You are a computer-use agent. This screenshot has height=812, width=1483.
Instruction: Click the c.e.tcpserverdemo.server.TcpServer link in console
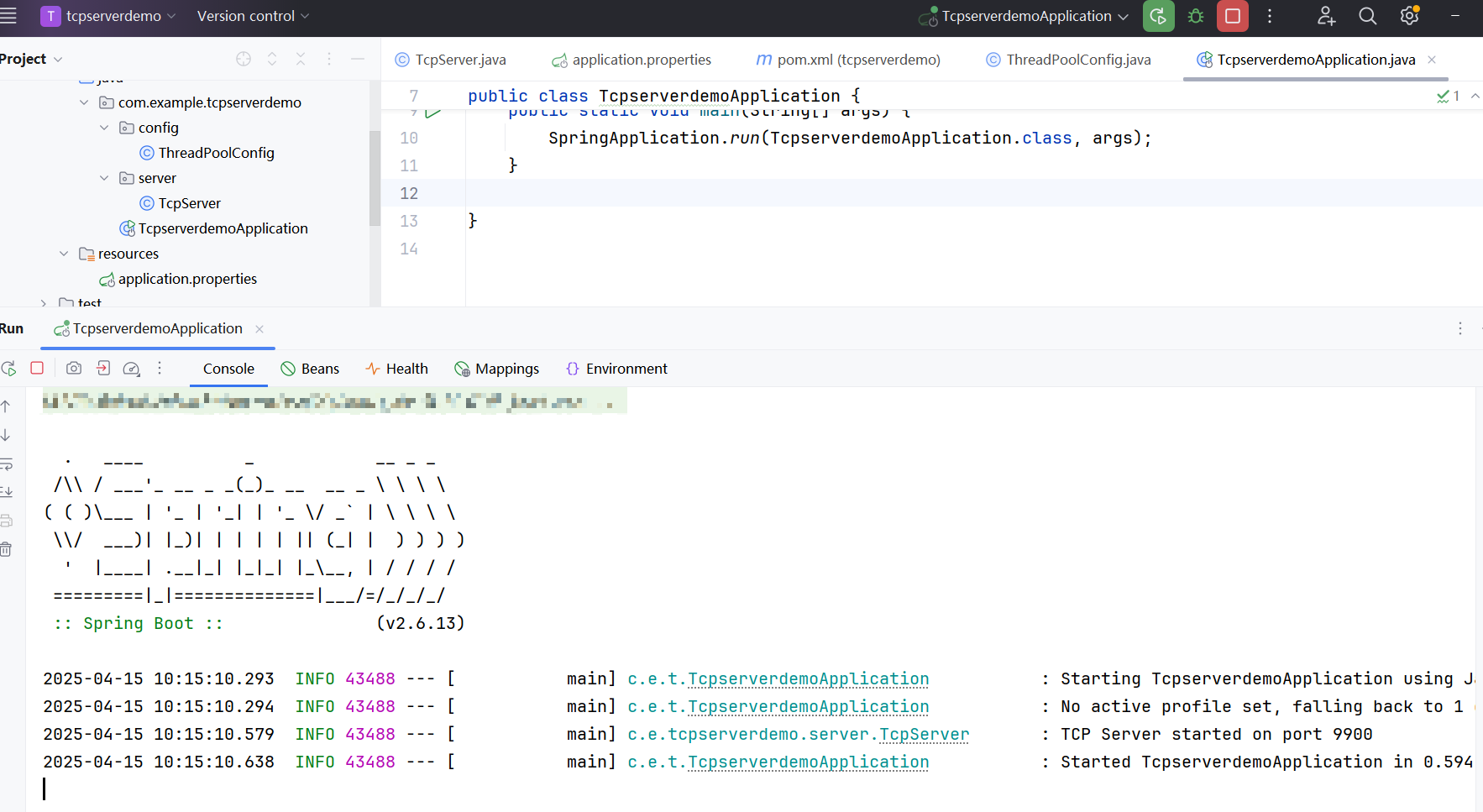coord(798,734)
